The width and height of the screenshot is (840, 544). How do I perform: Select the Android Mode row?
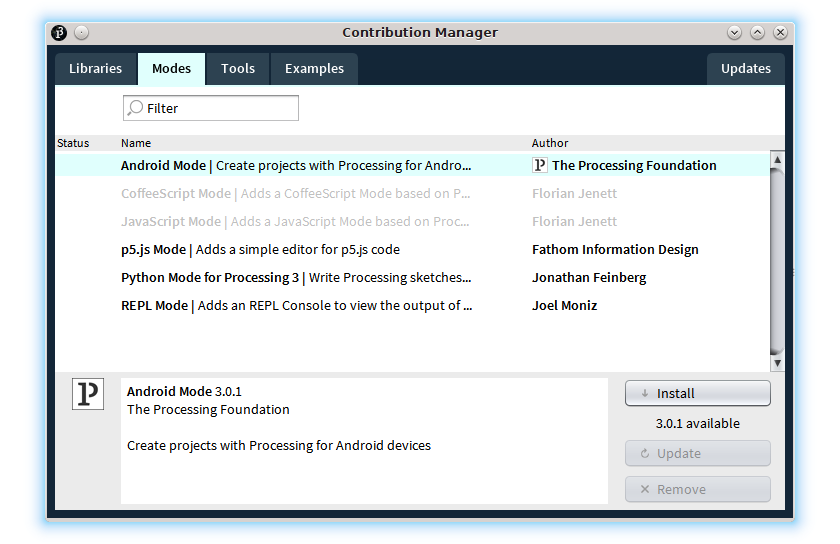tap(412, 165)
